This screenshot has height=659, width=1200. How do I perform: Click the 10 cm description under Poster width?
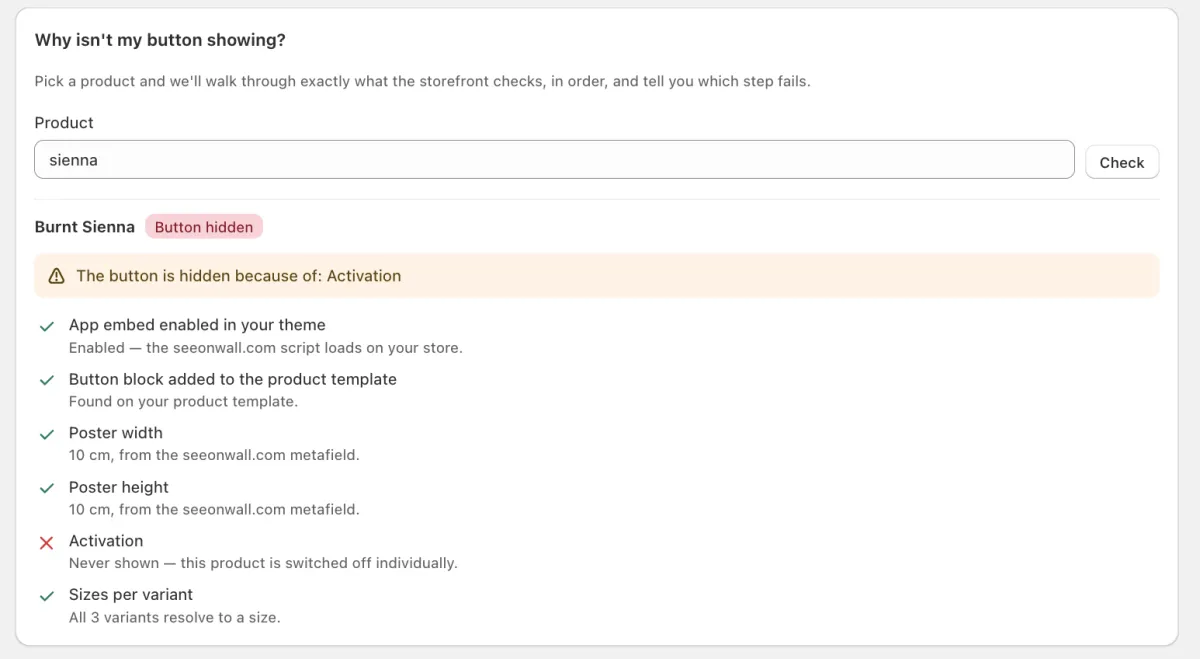coord(214,455)
